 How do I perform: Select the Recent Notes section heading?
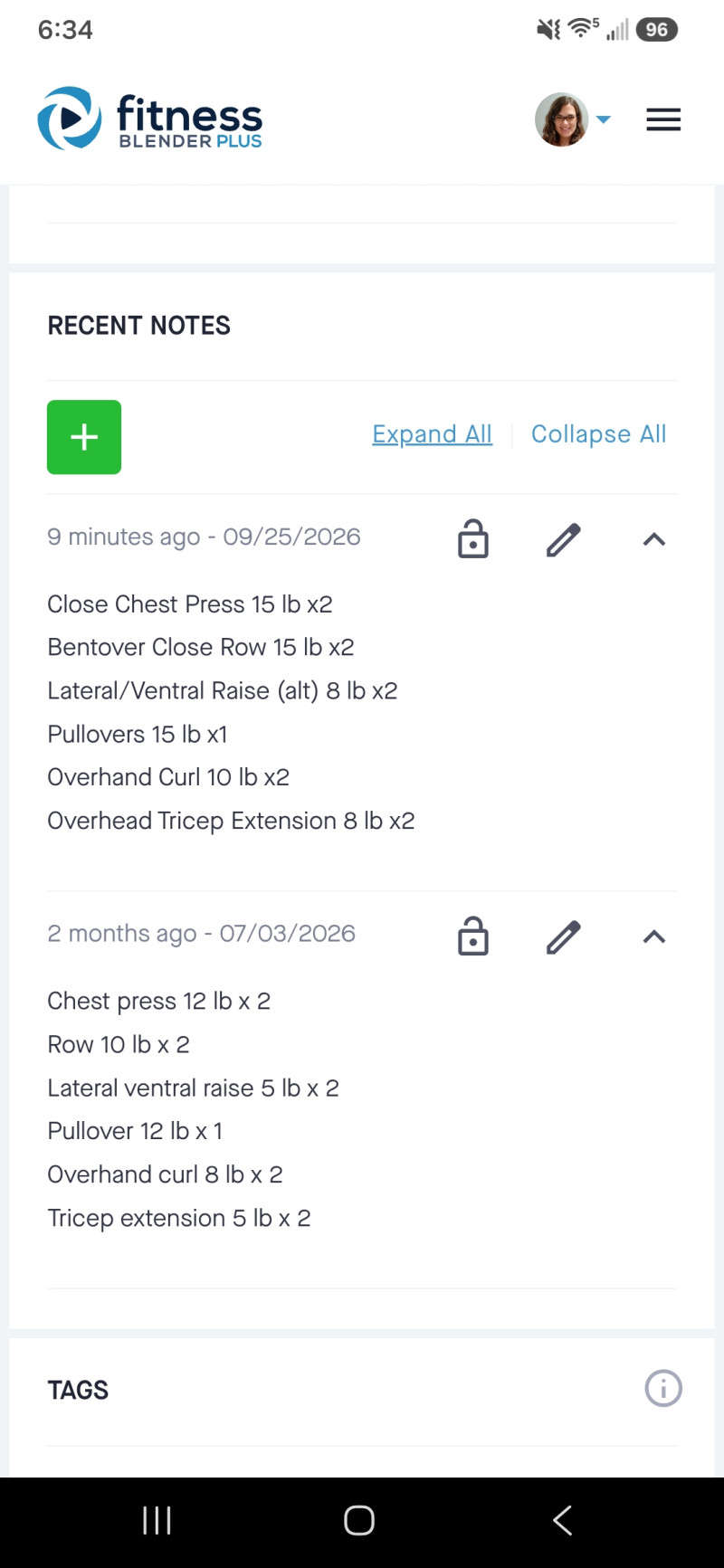pos(138,326)
